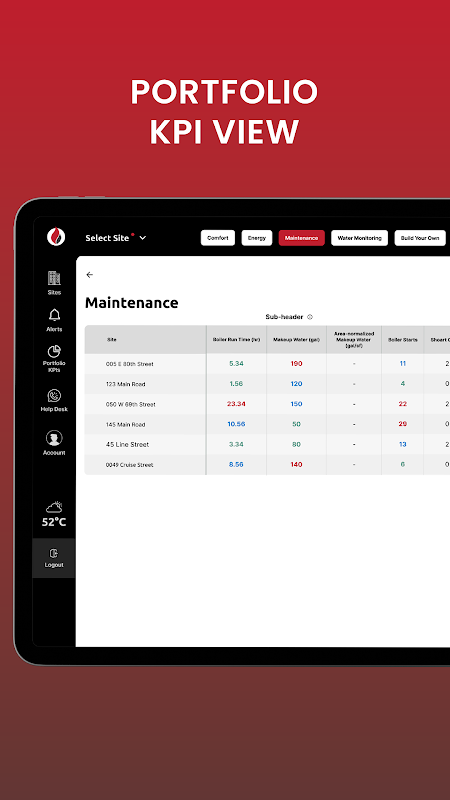Select the 45 Line Street site
450x800 pixels.
(128, 444)
